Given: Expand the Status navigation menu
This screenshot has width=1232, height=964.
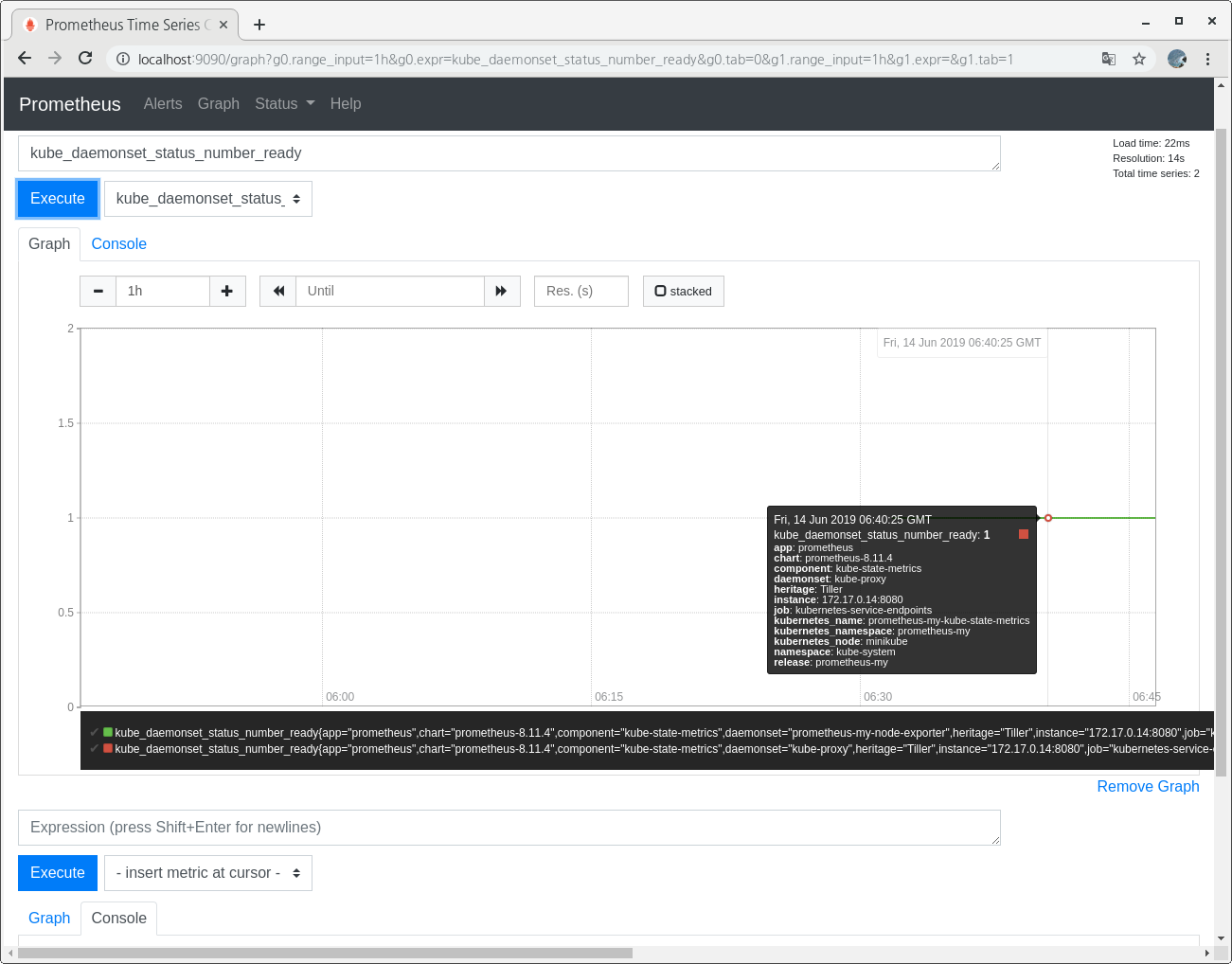Looking at the screenshot, I should click(285, 104).
